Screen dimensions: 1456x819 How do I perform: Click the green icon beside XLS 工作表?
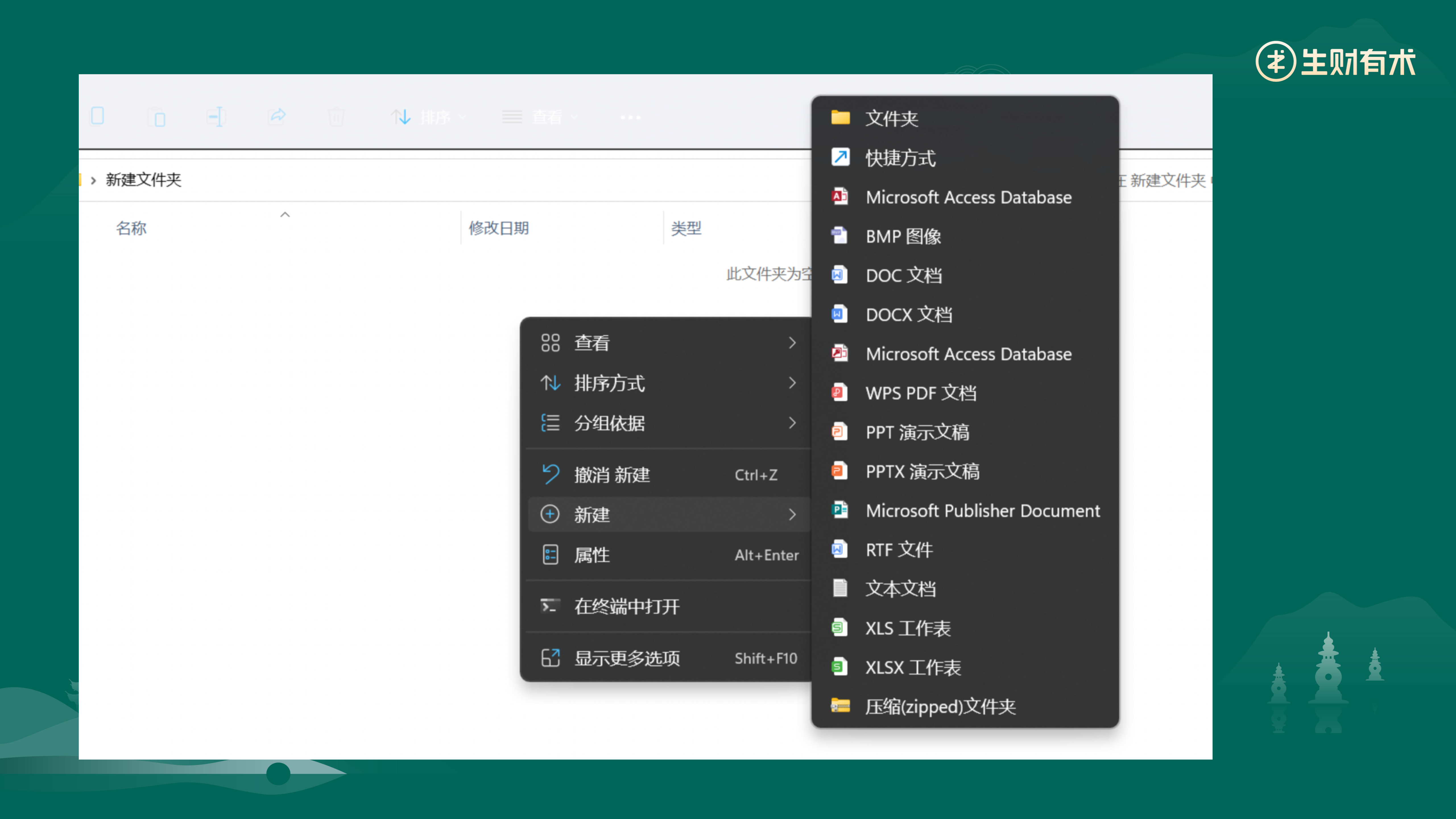(x=840, y=627)
